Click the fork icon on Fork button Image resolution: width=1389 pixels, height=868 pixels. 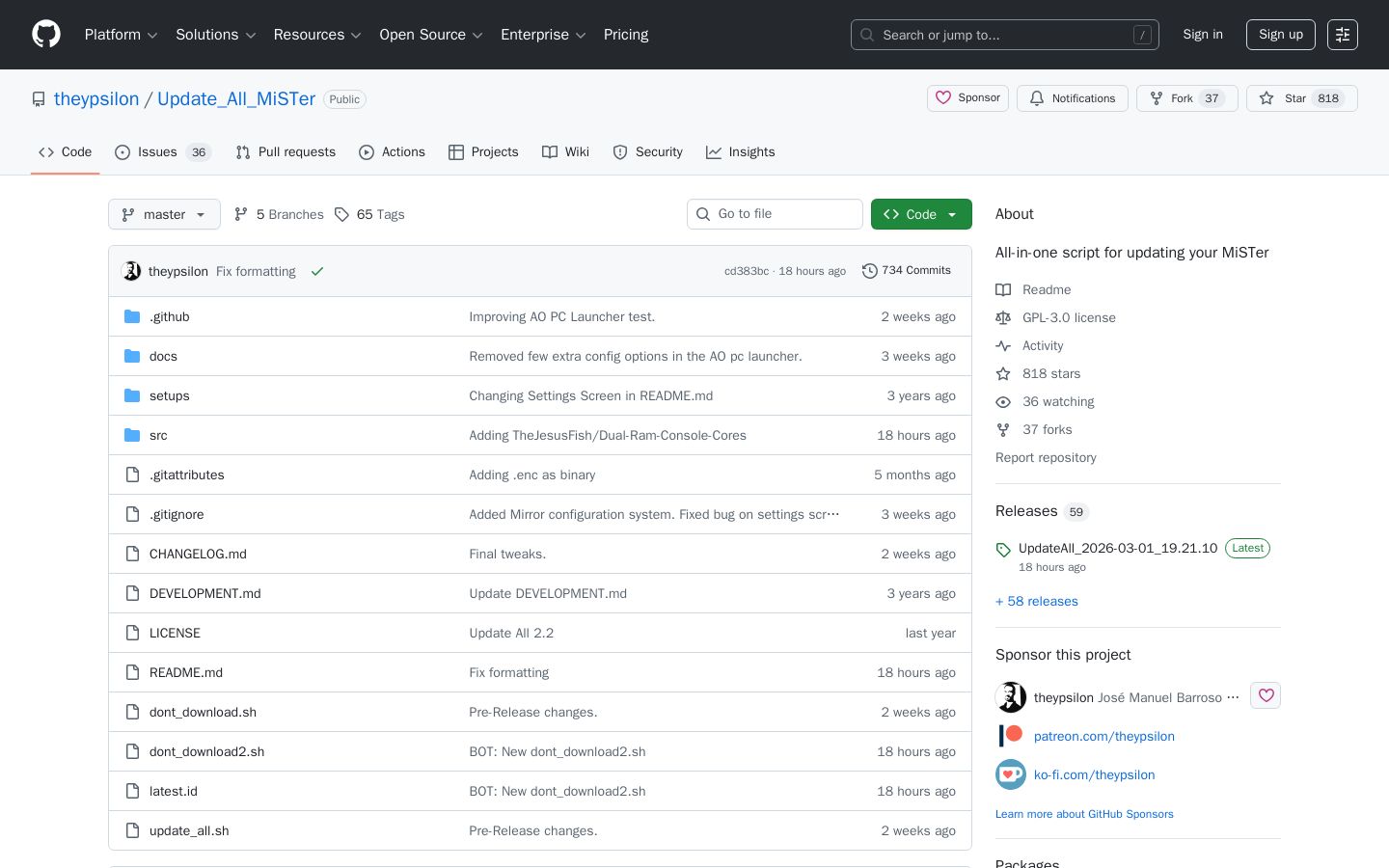point(1156,98)
